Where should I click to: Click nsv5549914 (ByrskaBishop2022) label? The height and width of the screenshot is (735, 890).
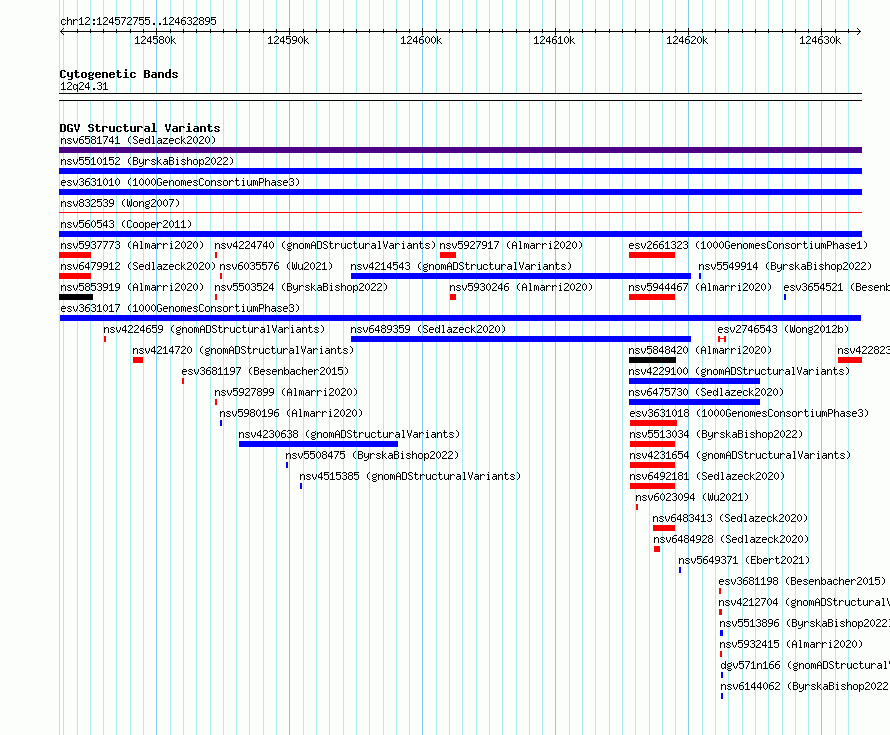785,266
